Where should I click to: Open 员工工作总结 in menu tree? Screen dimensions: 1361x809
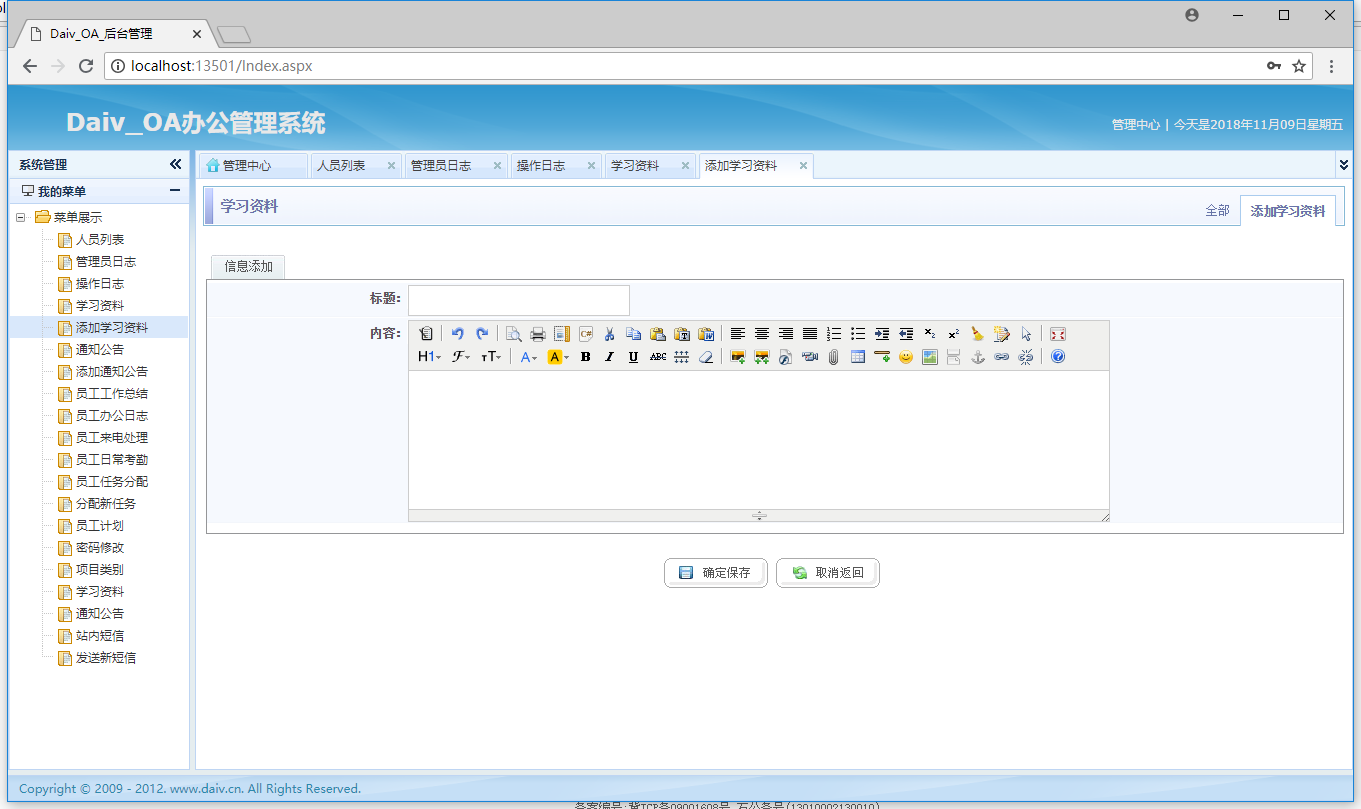point(111,394)
